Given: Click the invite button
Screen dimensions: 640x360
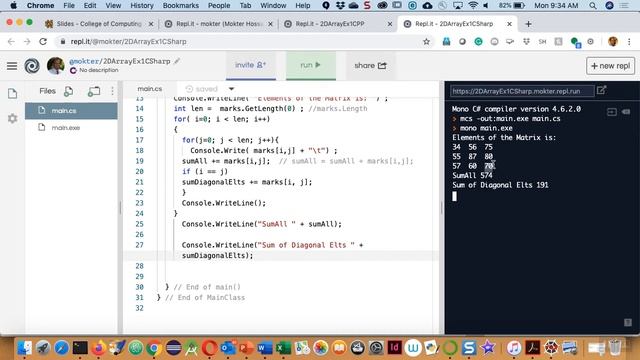Looking at the screenshot, I should tap(251, 65).
